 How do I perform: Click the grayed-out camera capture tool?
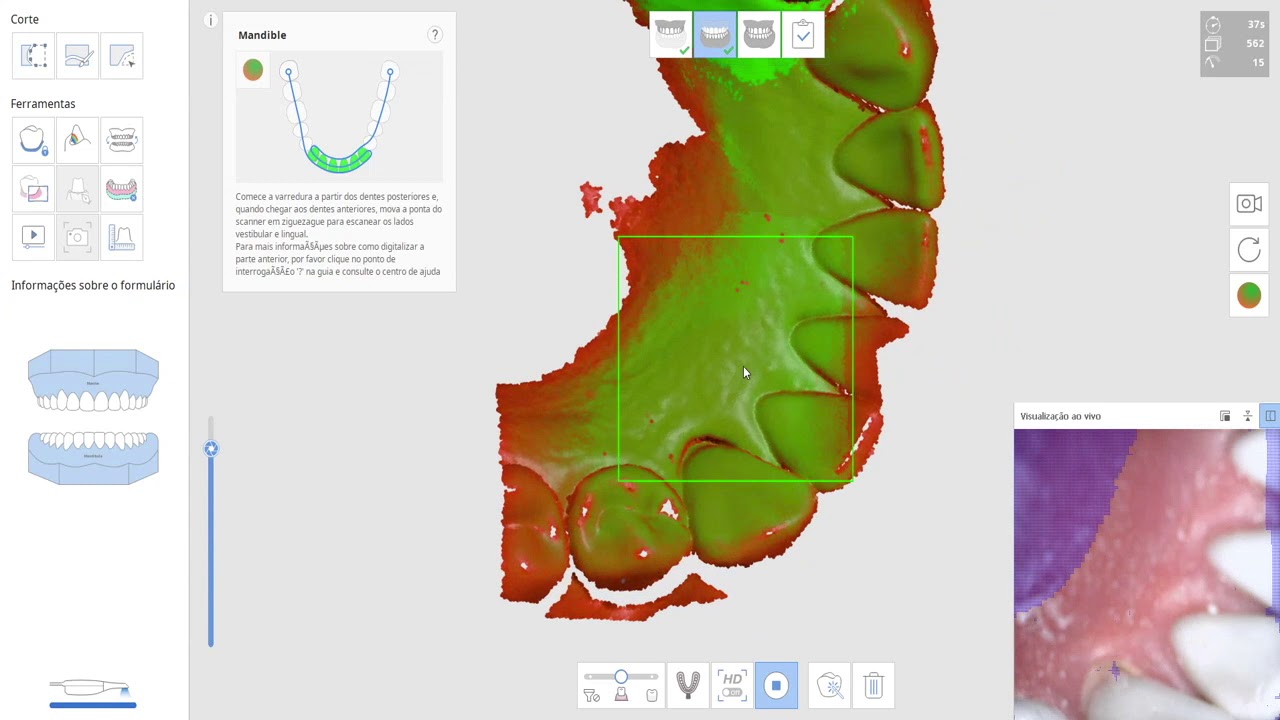pyautogui.click(x=78, y=236)
